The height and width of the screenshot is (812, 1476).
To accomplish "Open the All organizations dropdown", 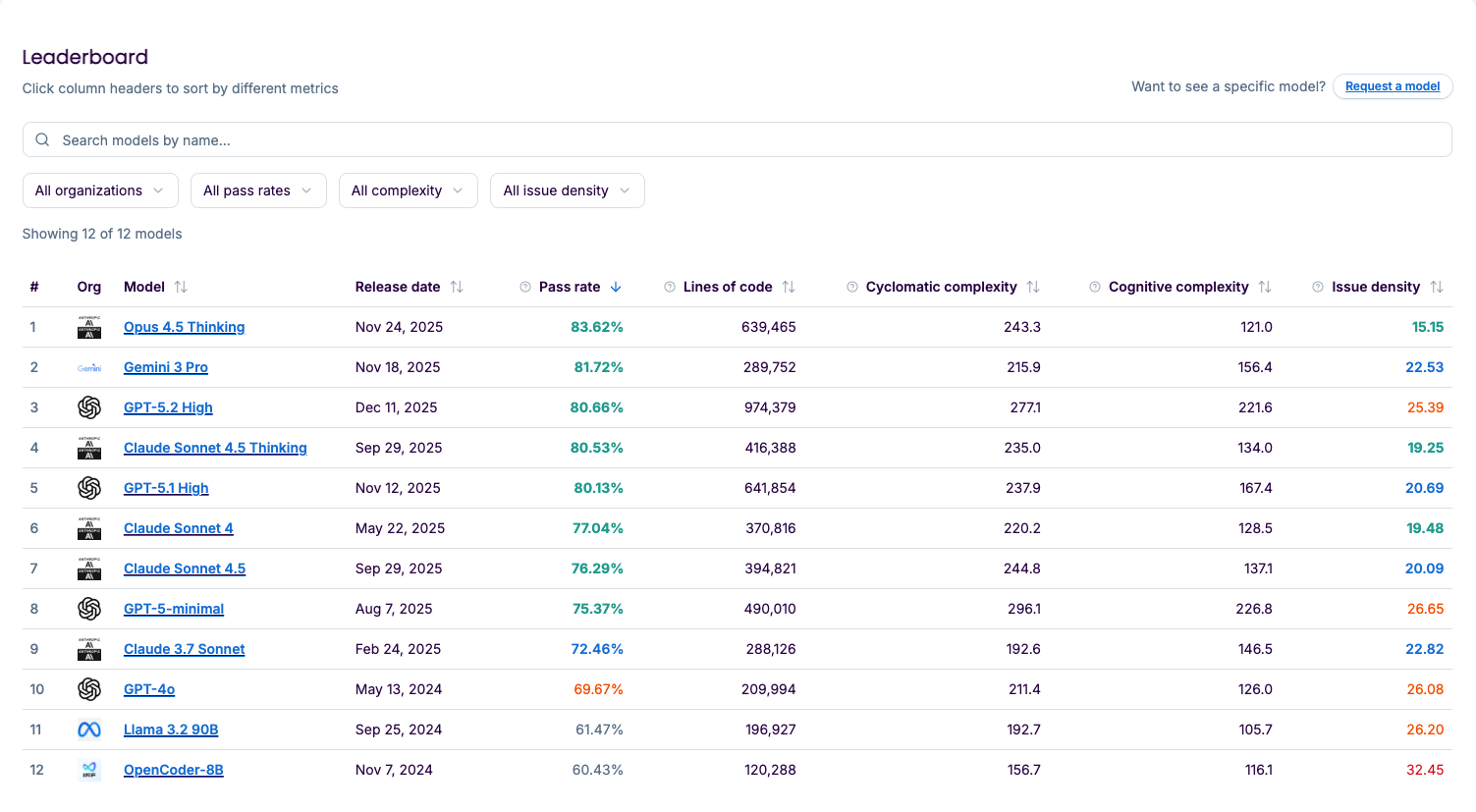I will point(100,190).
